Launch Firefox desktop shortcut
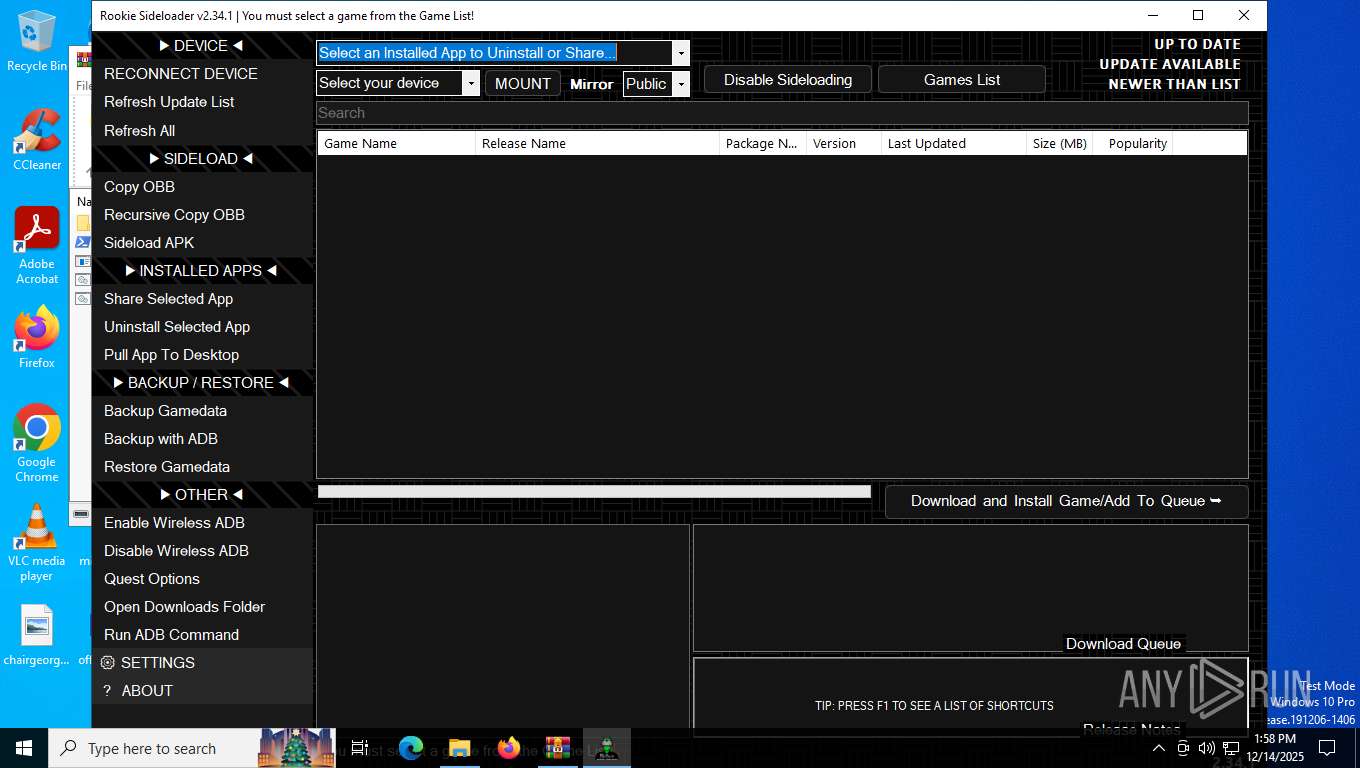Screen dimensions: 1360x768 [x=37, y=338]
